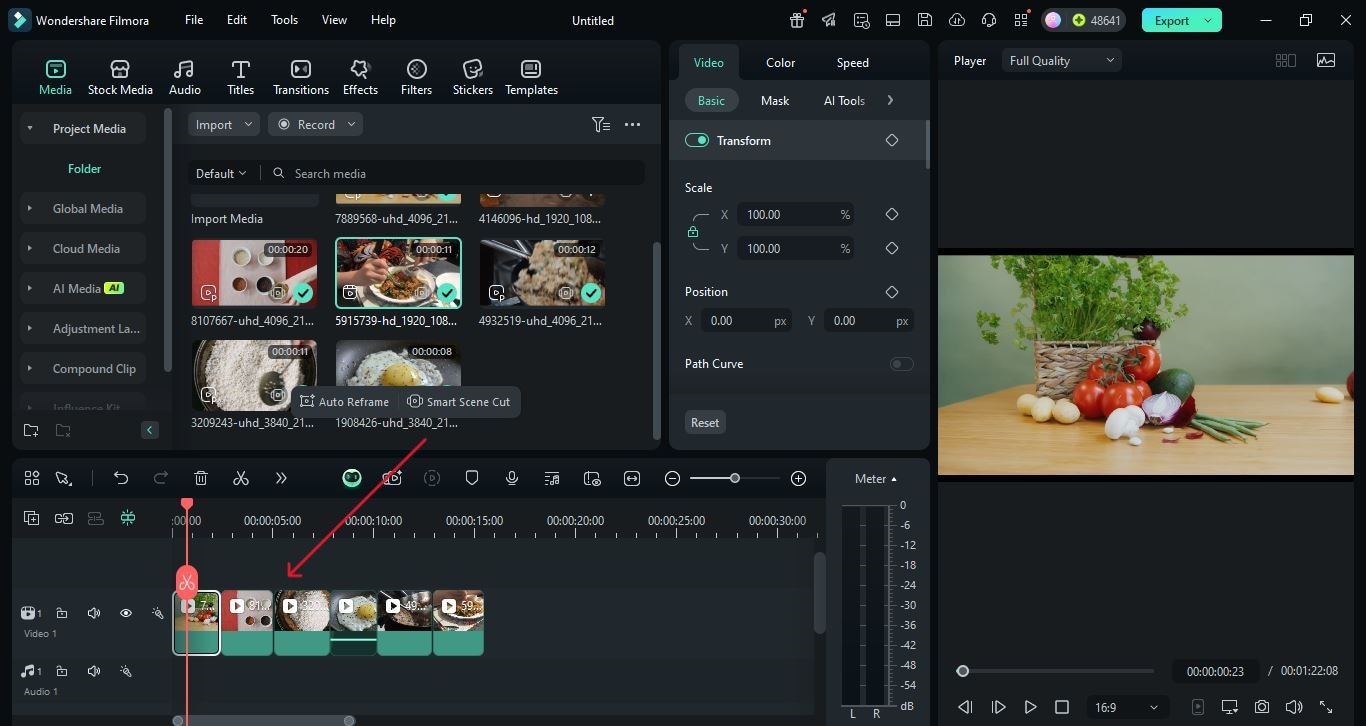Mute the Video 1 track
Image resolution: width=1366 pixels, height=726 pixels.
(x=93, y=613)
